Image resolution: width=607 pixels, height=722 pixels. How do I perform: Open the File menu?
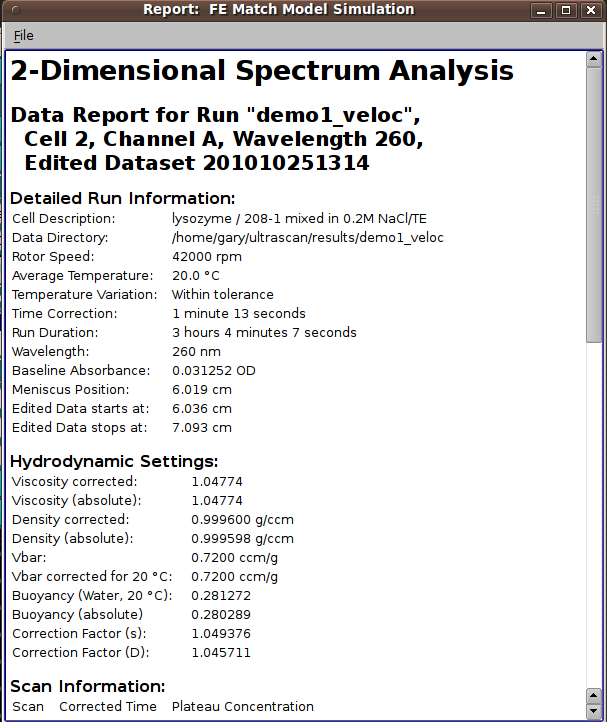[23, 35]
